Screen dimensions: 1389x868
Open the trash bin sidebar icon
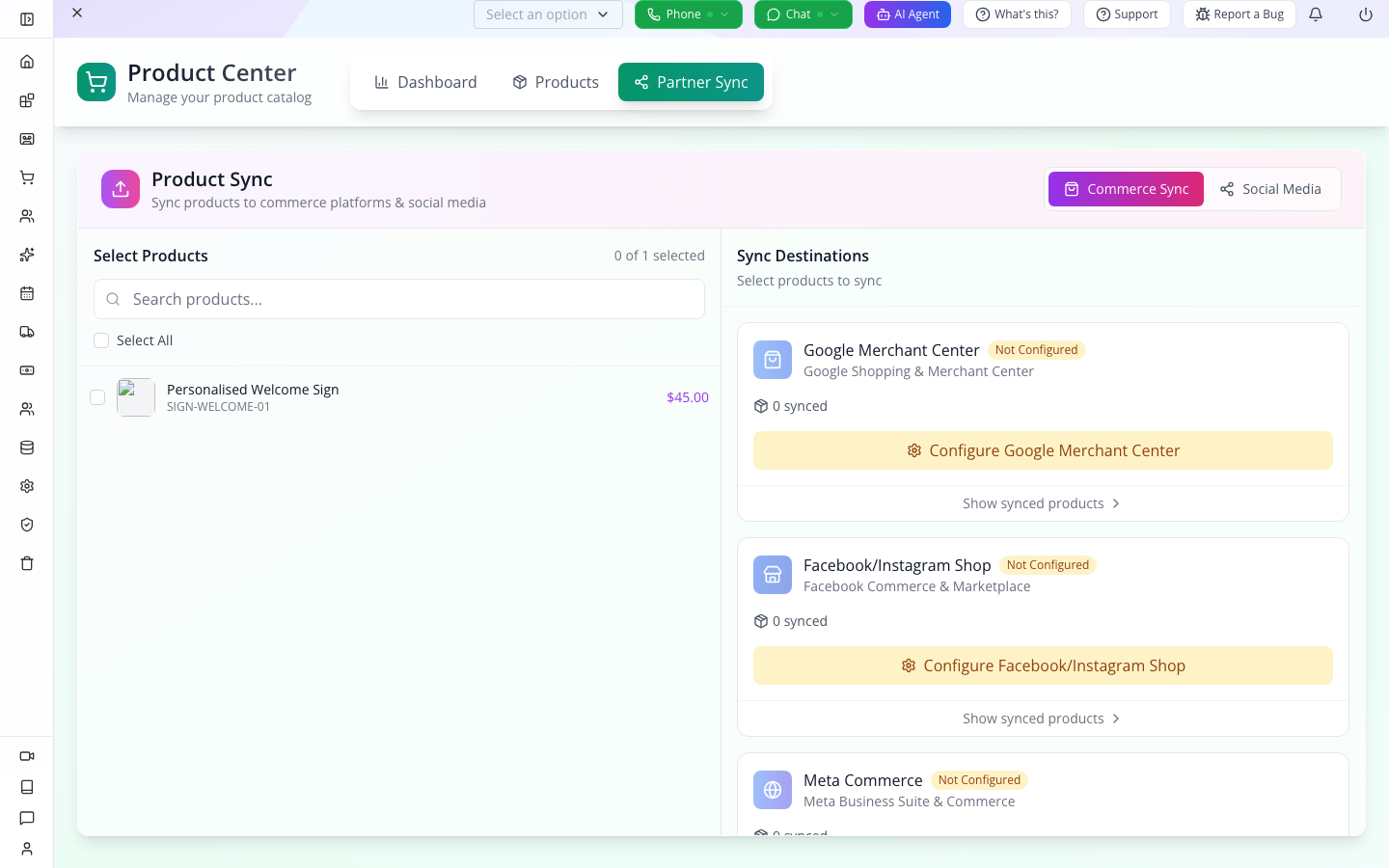tap(27, 563)
